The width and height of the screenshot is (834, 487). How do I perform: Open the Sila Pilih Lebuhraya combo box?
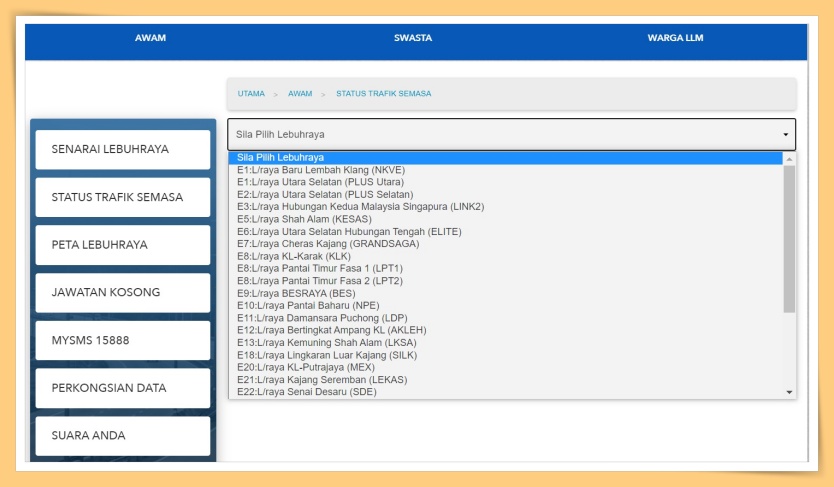point(512,135)
